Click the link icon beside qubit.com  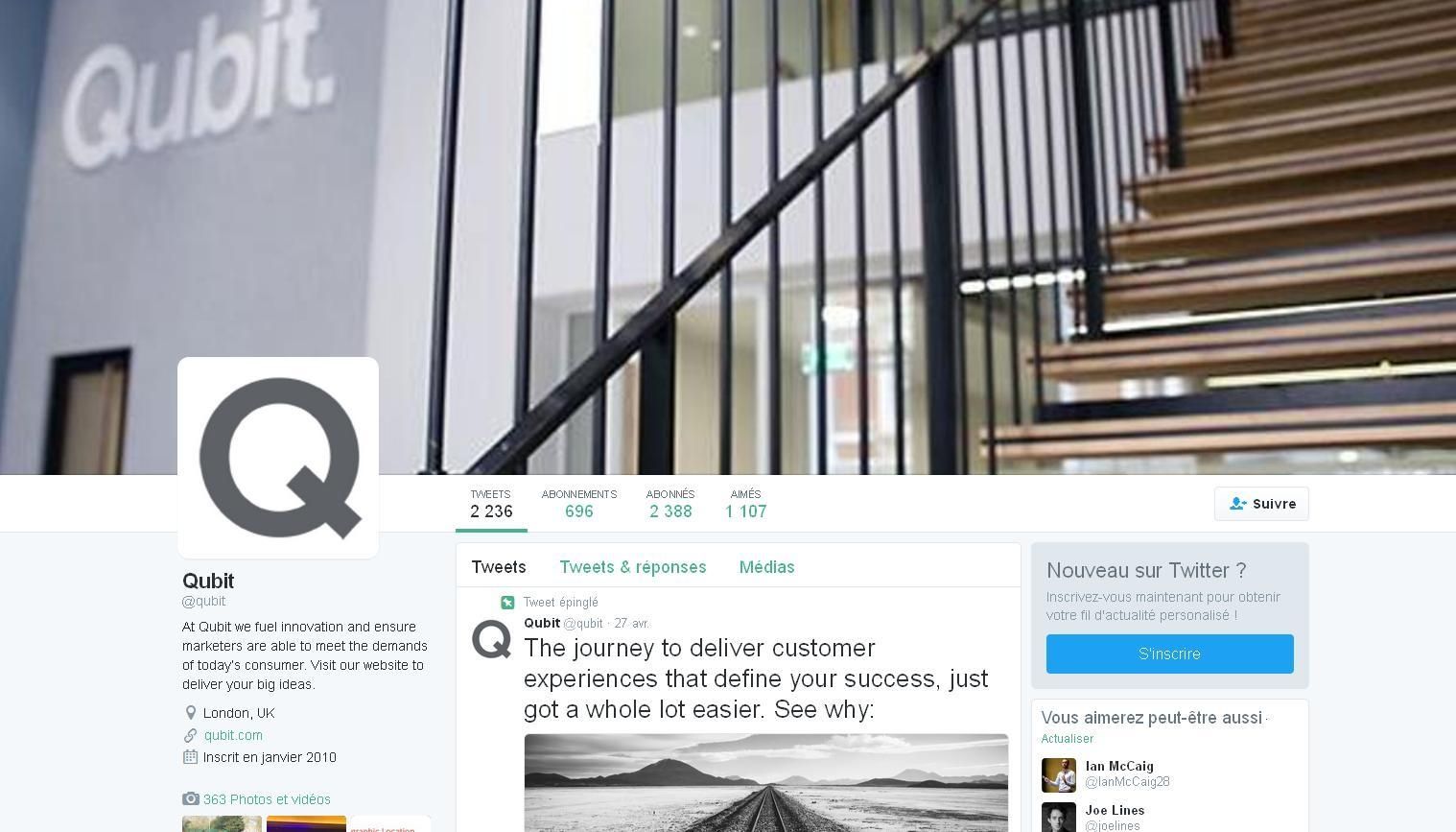[x=190, y=735]
